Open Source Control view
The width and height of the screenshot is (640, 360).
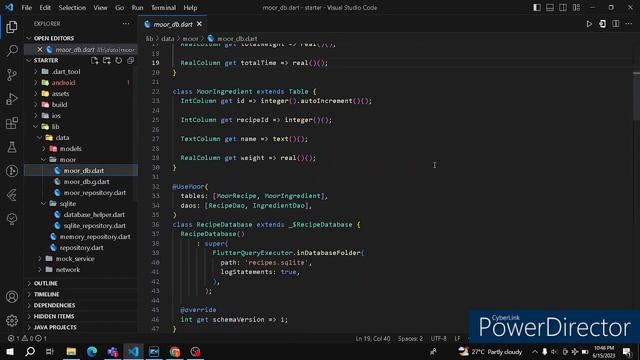[x=12, y=75]
